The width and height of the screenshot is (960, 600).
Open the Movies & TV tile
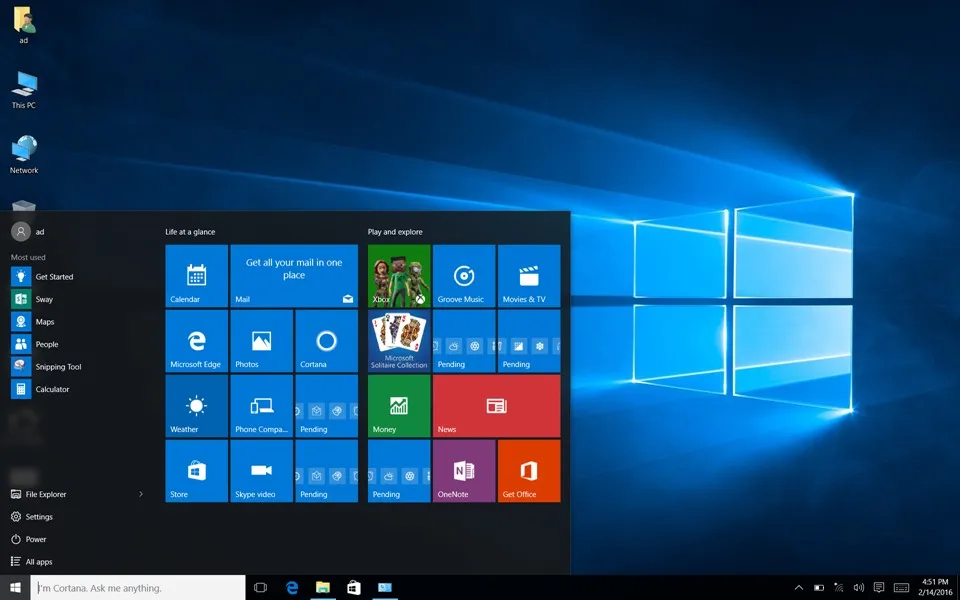[x=529, y=276]
